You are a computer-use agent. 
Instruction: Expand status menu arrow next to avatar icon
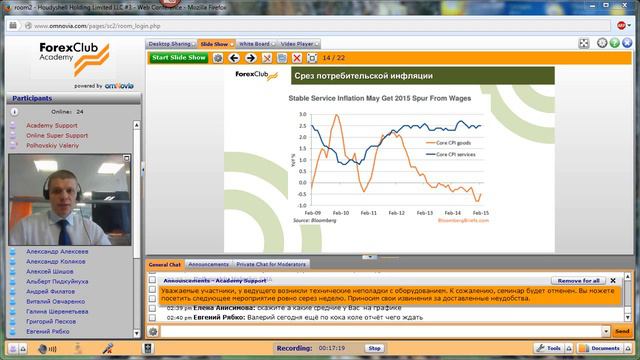point(23,349)
